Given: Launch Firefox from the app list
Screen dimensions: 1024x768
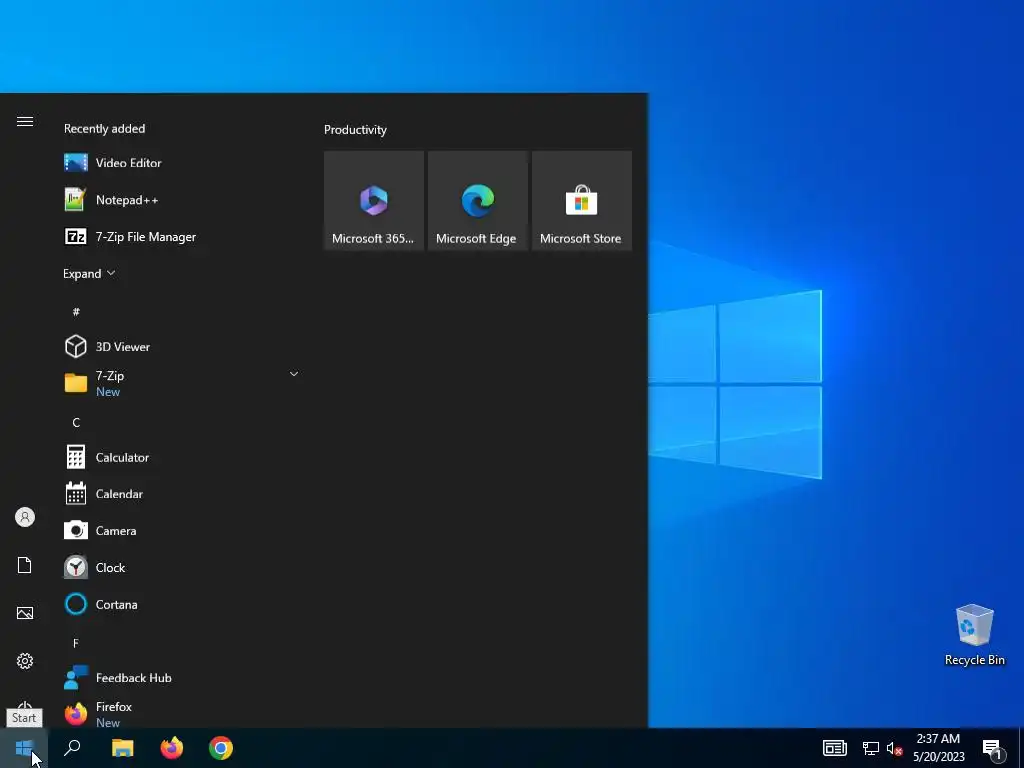Looking at the screenshot, I should tap(180, 714).
